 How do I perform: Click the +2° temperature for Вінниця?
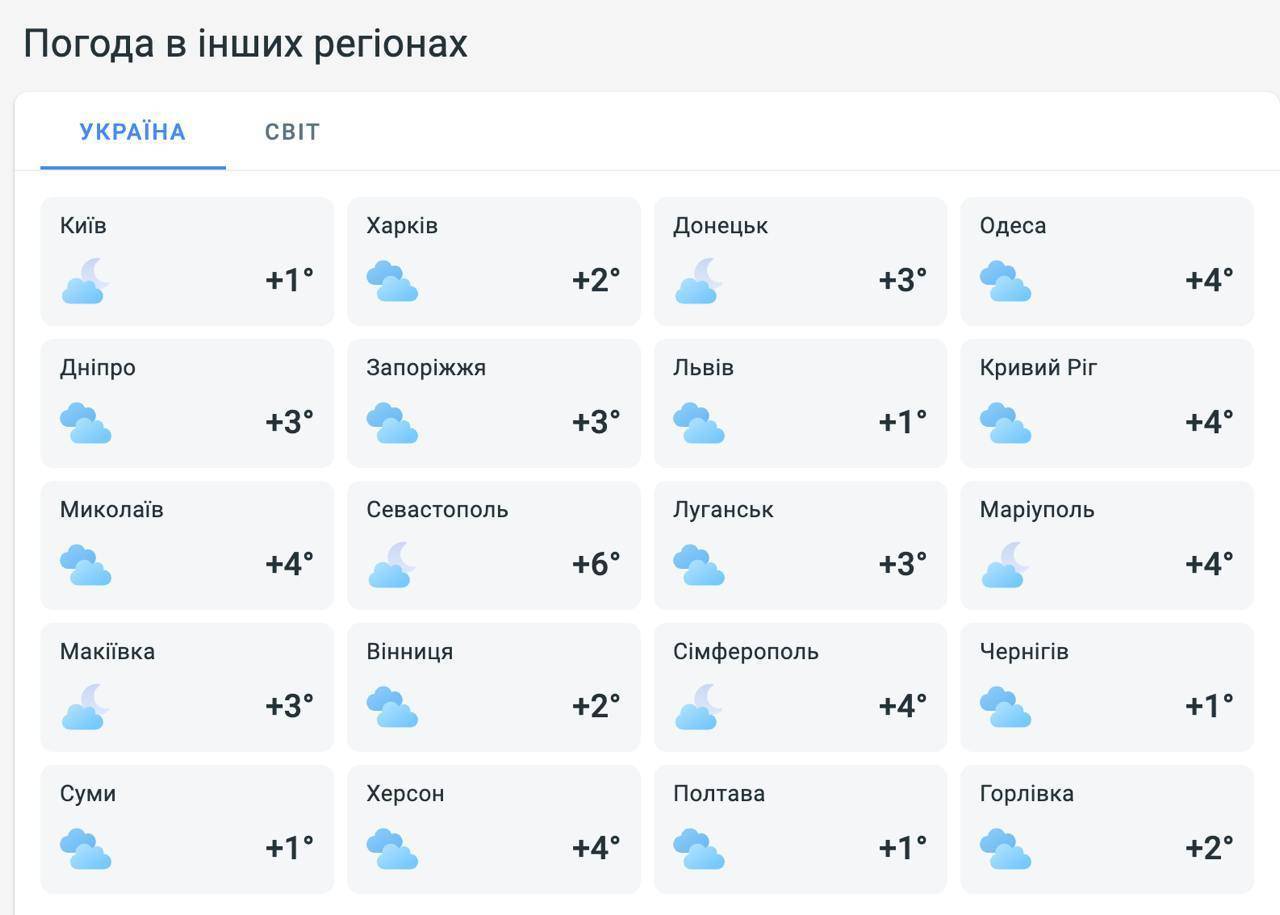coord(596,706)
